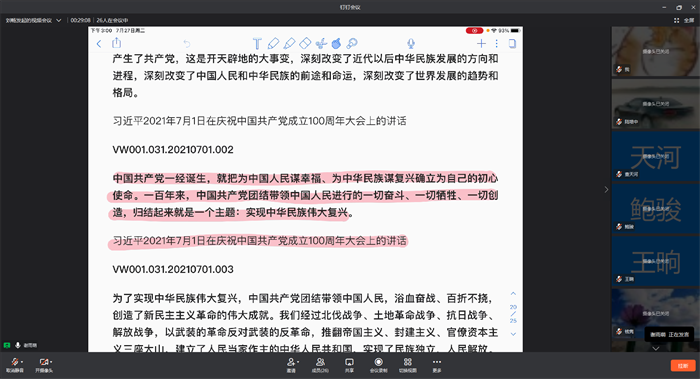Select the Highlighter tool
This screenshot has height=379, width=700.
289,43
